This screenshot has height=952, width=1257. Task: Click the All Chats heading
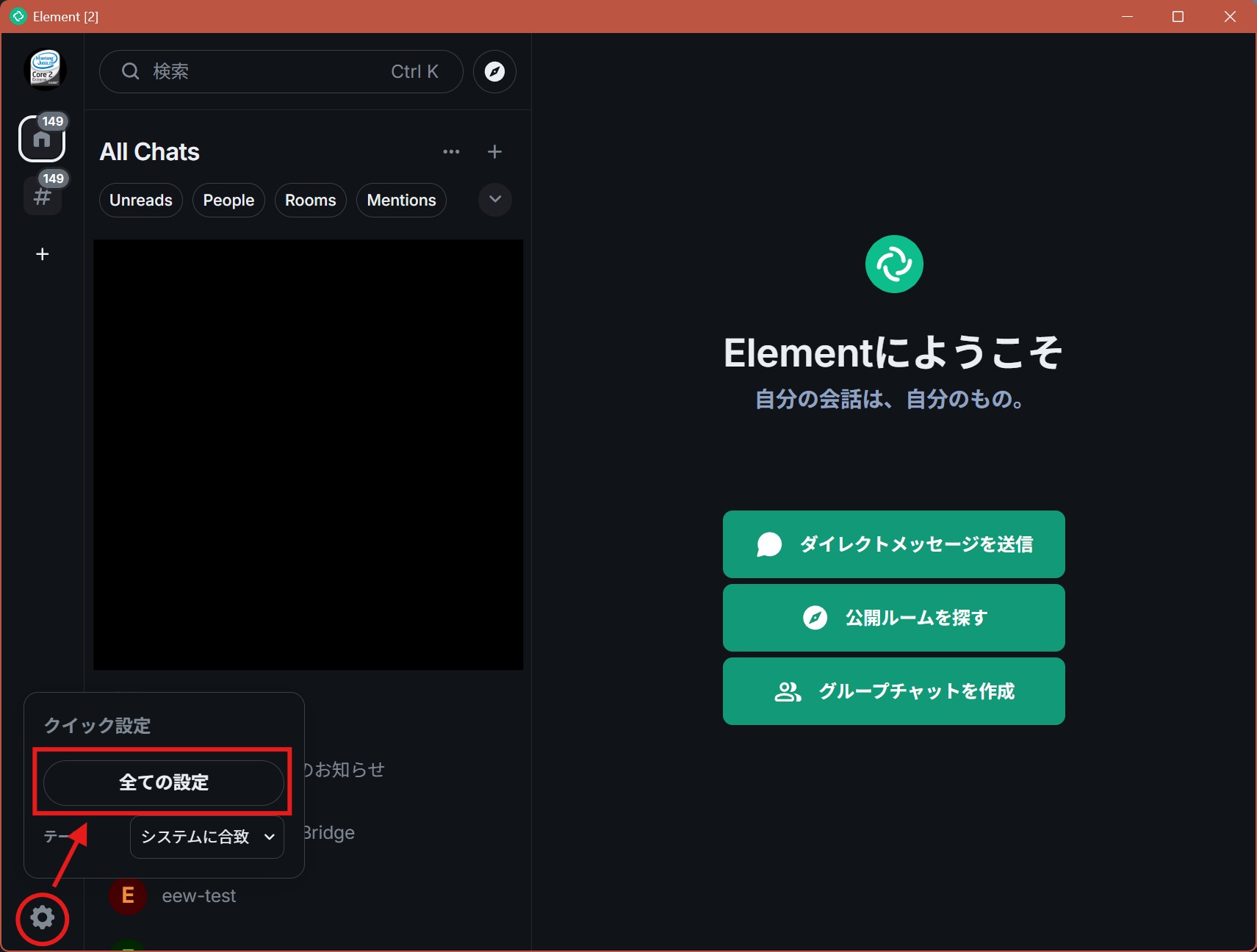(x=150, y=152)
